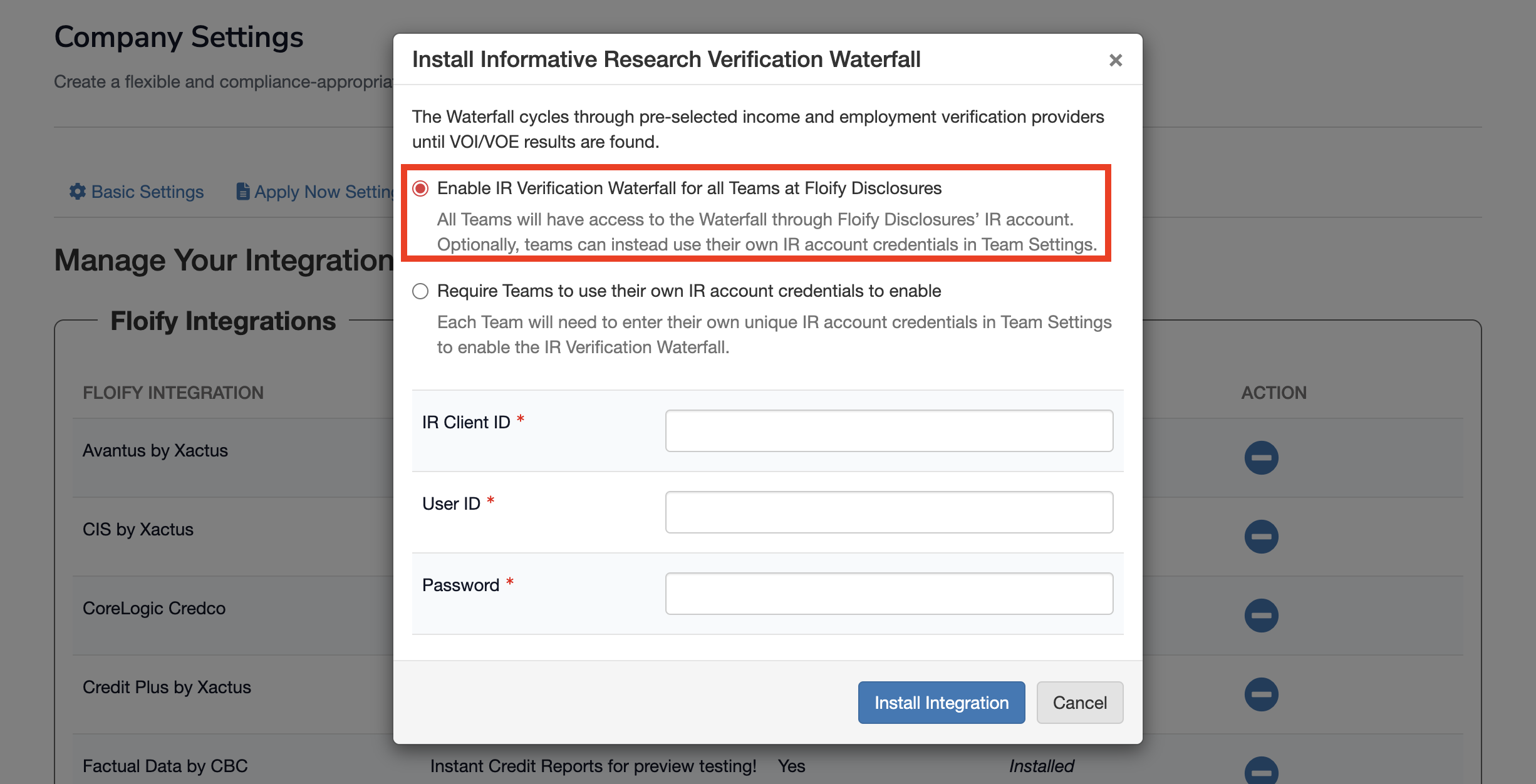The width and height of the screenshot is (1536, 784).
Task: Click the gear icon beside Basic Settings
Action: (78, 192)
